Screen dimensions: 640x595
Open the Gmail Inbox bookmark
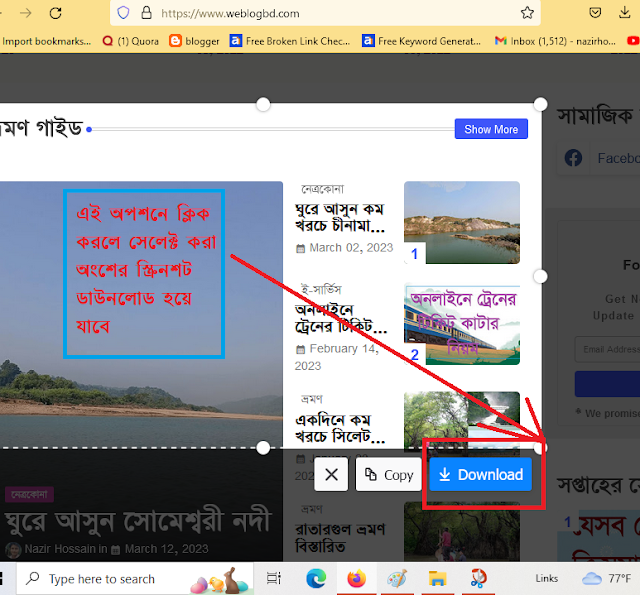[555, 41]
